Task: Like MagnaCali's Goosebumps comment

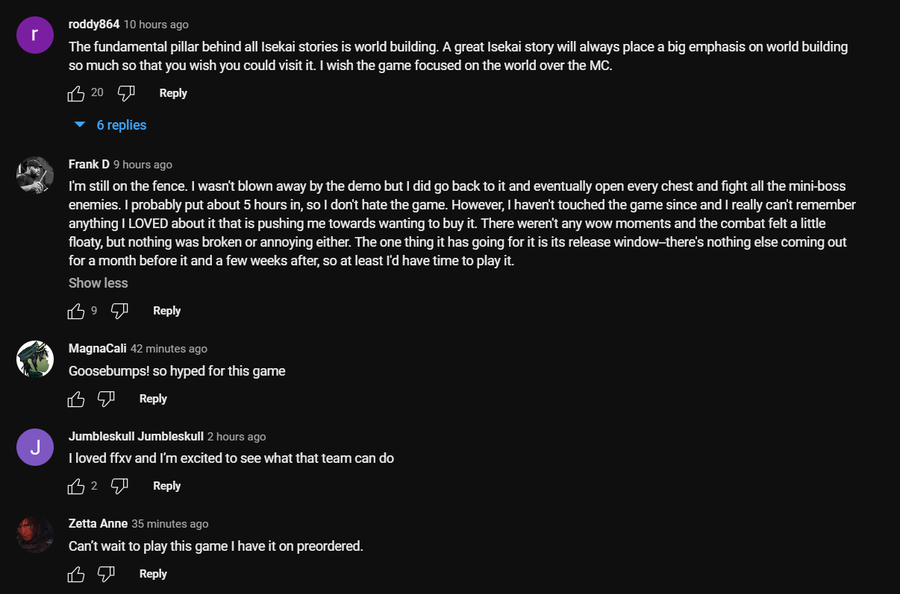Action: [76, 399]
